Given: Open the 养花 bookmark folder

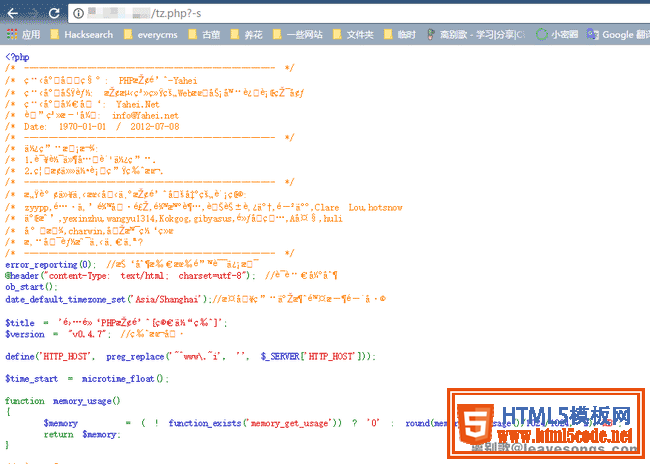Looking at the screenshot, I should (247, 34).
